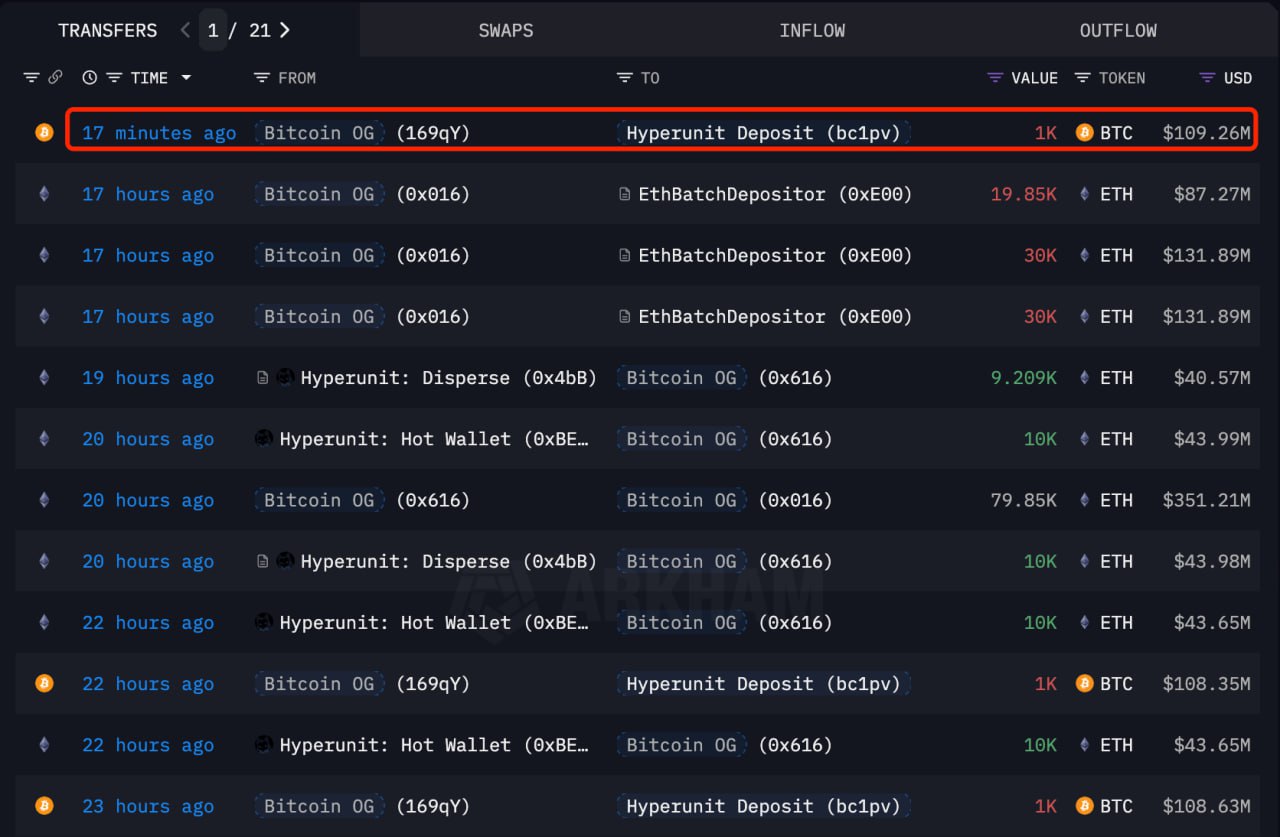The height and width of the screenshot is (837, 1280).
Task: Click the USD amount $43.98M
Action: (x=1212, y=561)
